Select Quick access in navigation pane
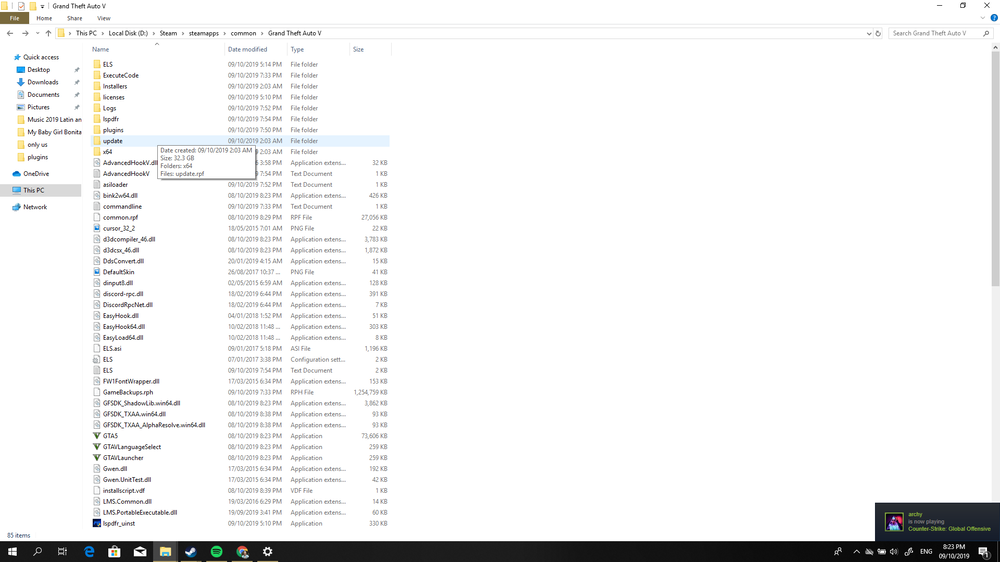The image size is (1000, 562). (41, 57)
